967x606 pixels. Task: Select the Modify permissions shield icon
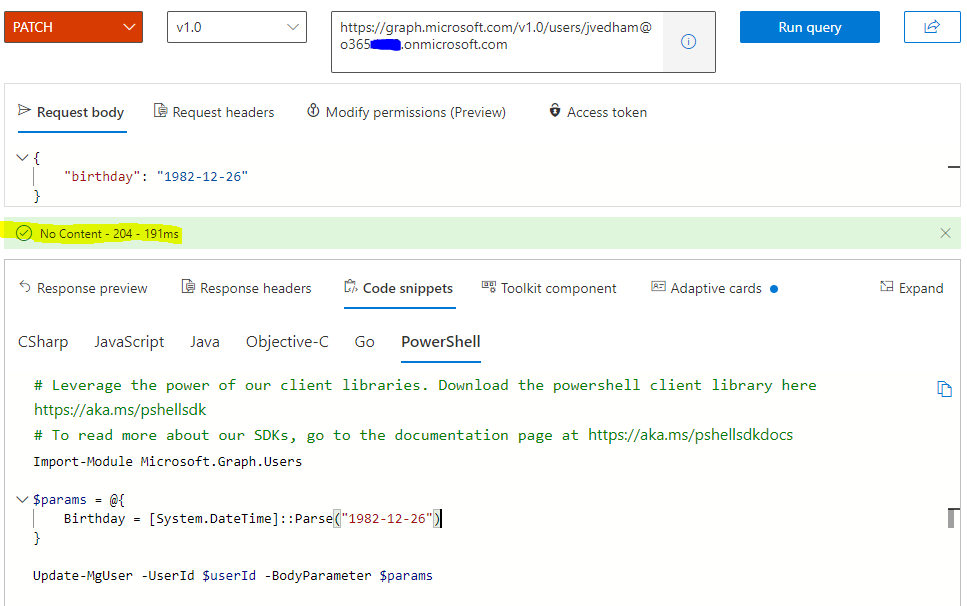pos(312,111)
